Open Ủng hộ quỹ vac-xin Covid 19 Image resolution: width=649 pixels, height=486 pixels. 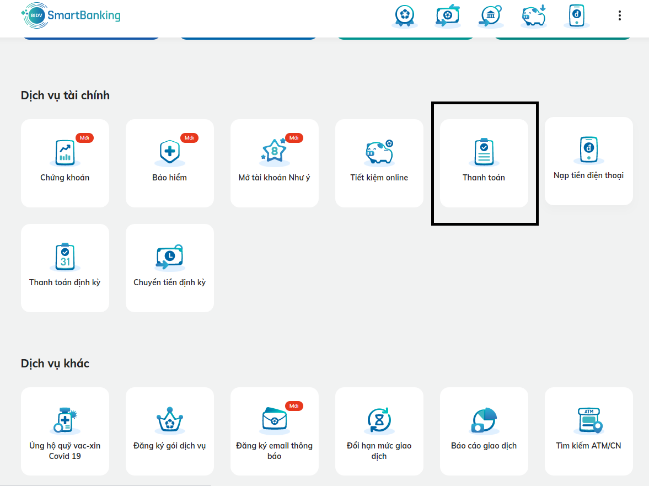[65, 431]
